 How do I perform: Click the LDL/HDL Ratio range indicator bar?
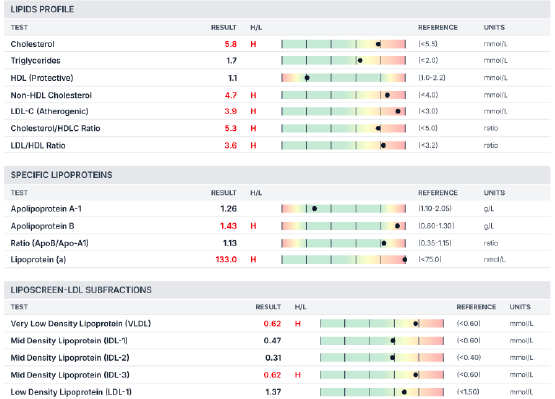[x=343, y=146]
